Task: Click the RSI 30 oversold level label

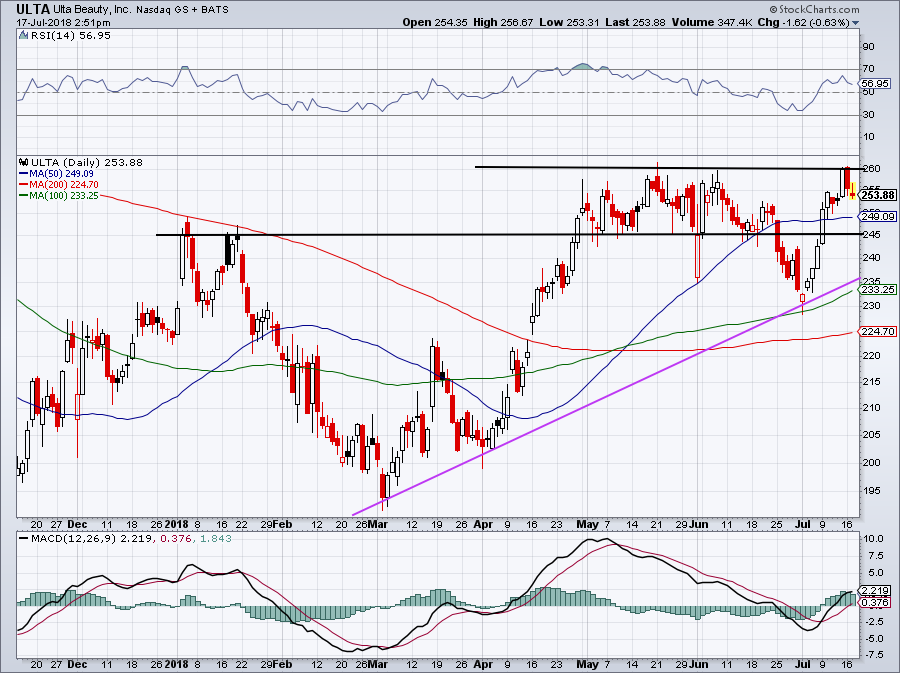Action: (x=868, y=115)
